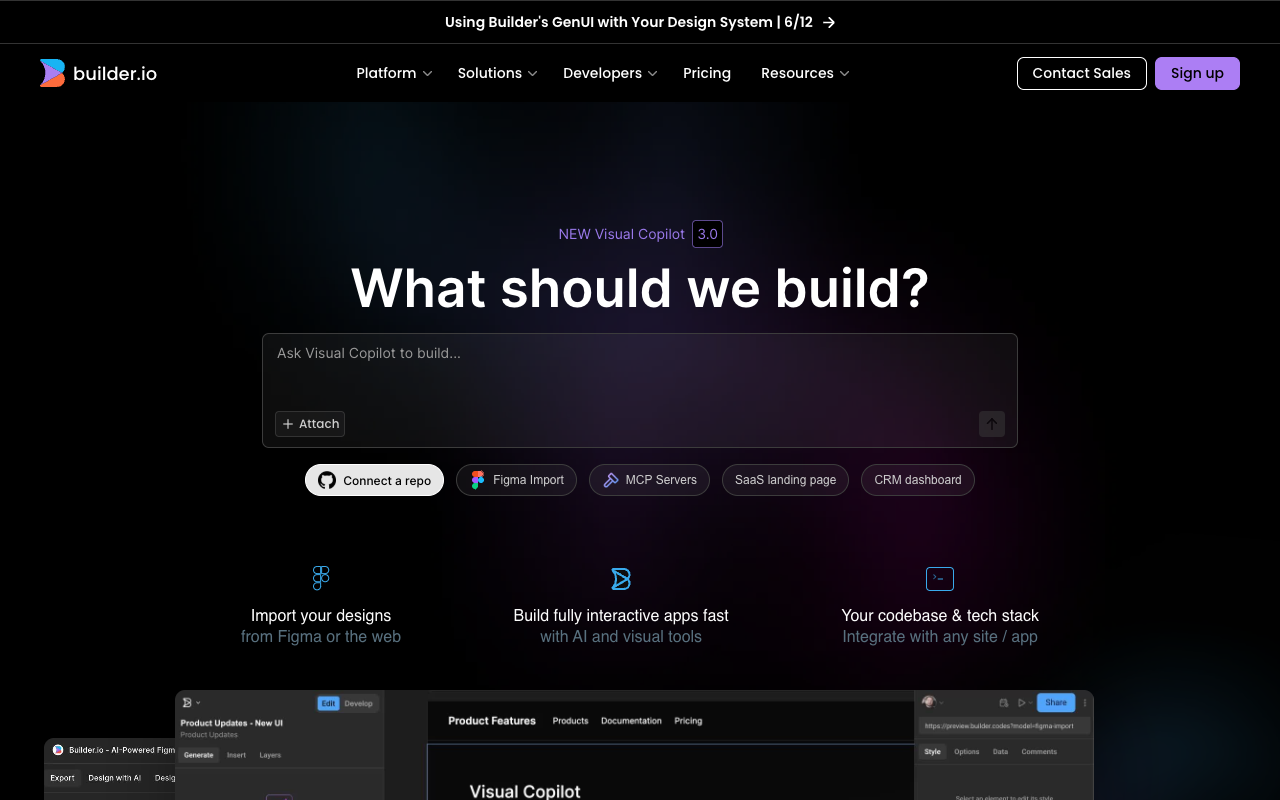Screen dimensions: 1280x800
Task: Open the GenUI announcement arrow link
Action: pos(829,22)
